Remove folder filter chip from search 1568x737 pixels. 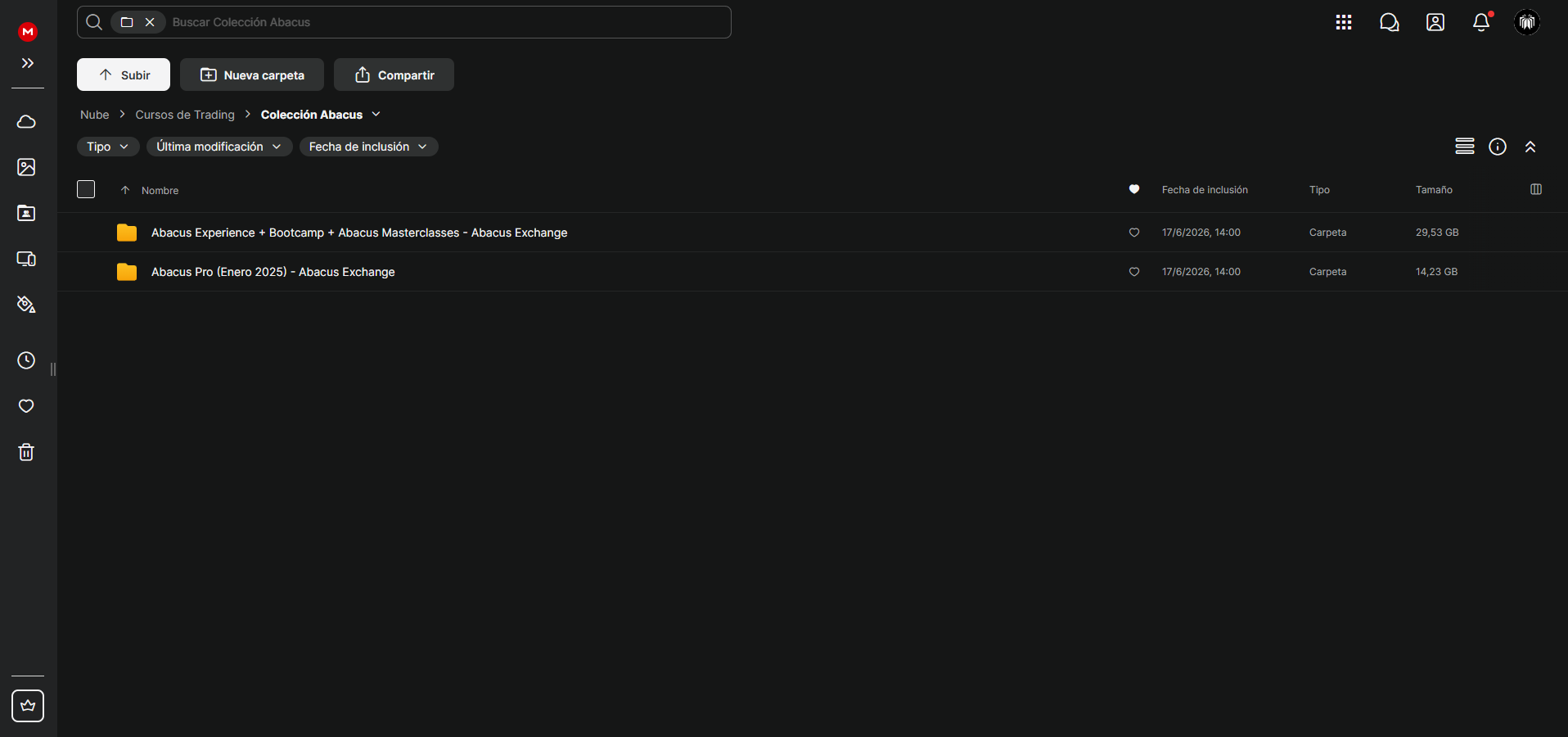[150, 22]
